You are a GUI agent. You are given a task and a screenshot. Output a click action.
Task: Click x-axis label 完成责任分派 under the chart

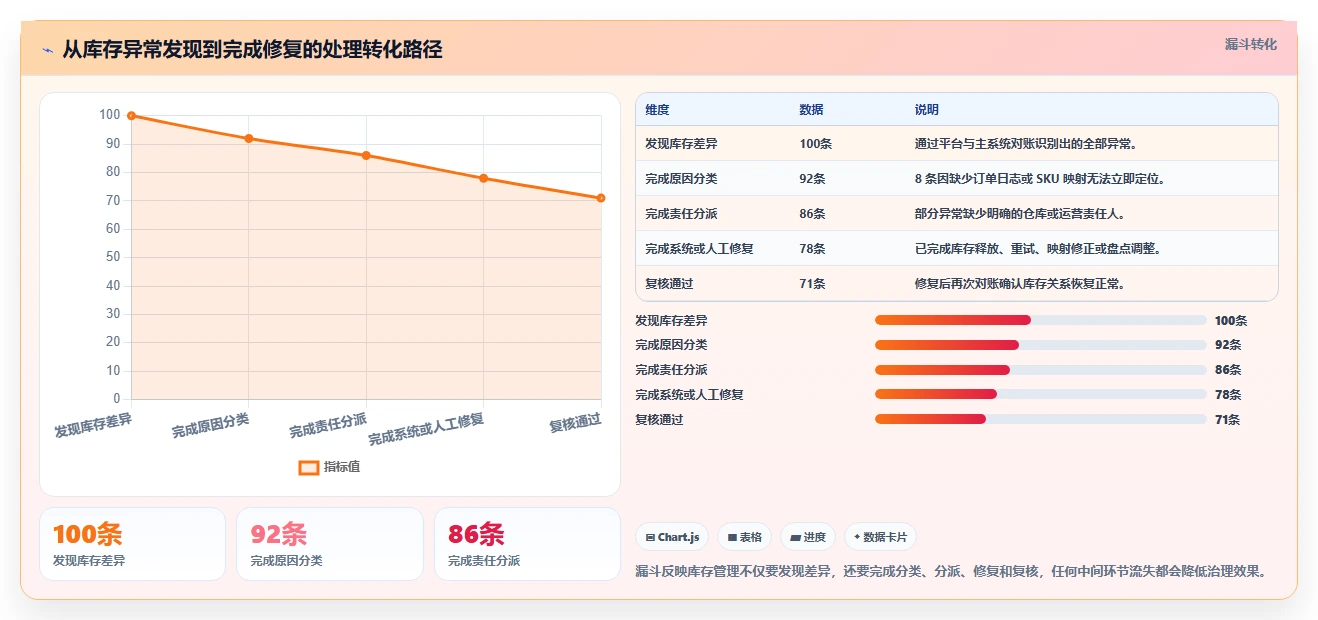pos(328,426)
